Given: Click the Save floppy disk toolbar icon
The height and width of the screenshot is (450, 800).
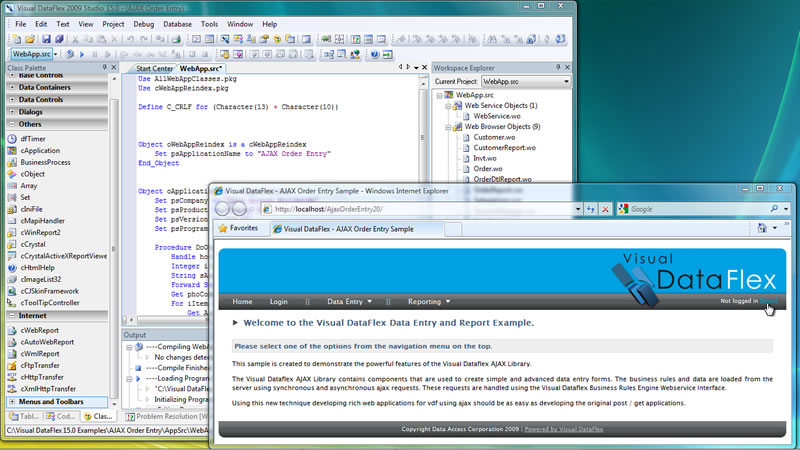Looking at the screenshot, I should [46, 39].
